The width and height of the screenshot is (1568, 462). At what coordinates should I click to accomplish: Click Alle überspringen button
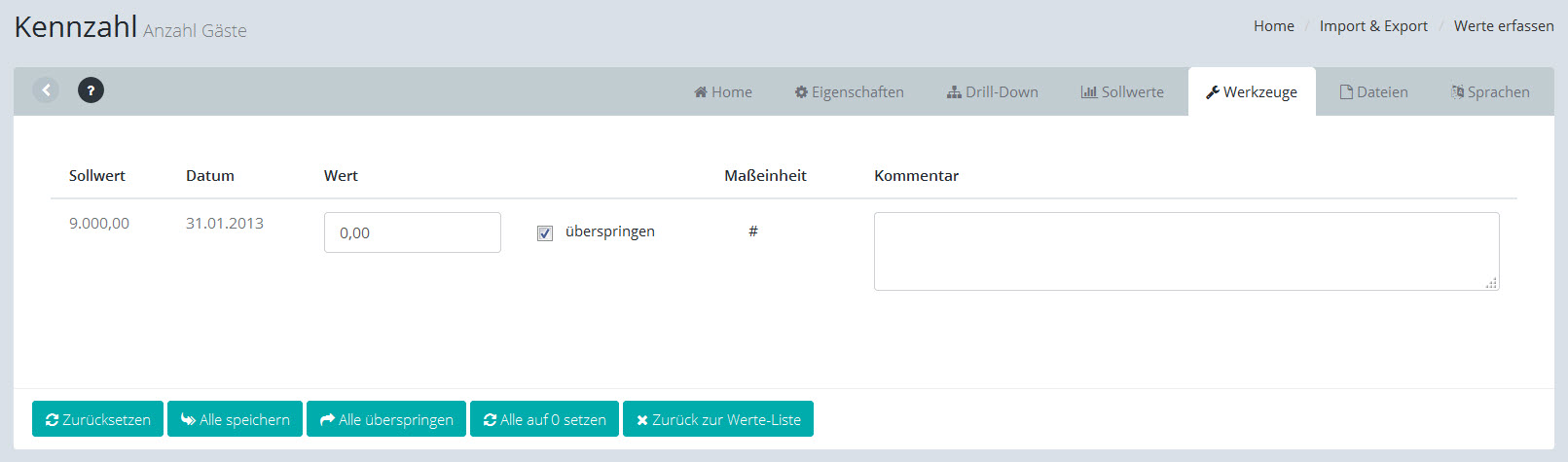386,419
